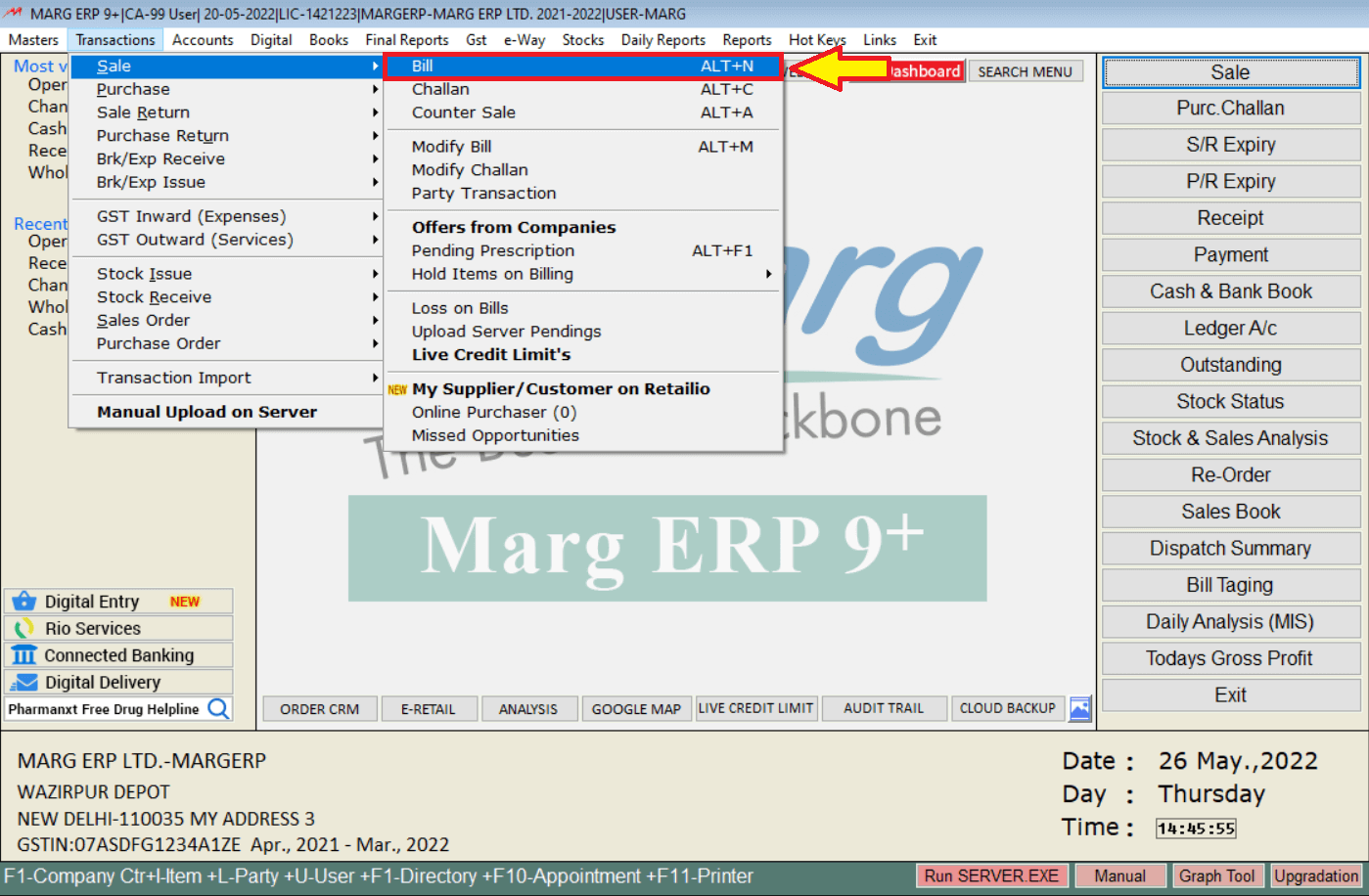Select Challan in the Sale submenu
The image size is (1369, 896).
tap(583, 89)
